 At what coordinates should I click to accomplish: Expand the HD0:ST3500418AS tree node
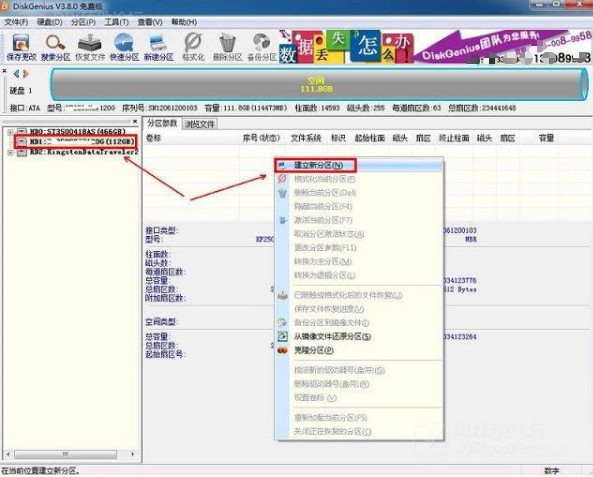[10, 132]
